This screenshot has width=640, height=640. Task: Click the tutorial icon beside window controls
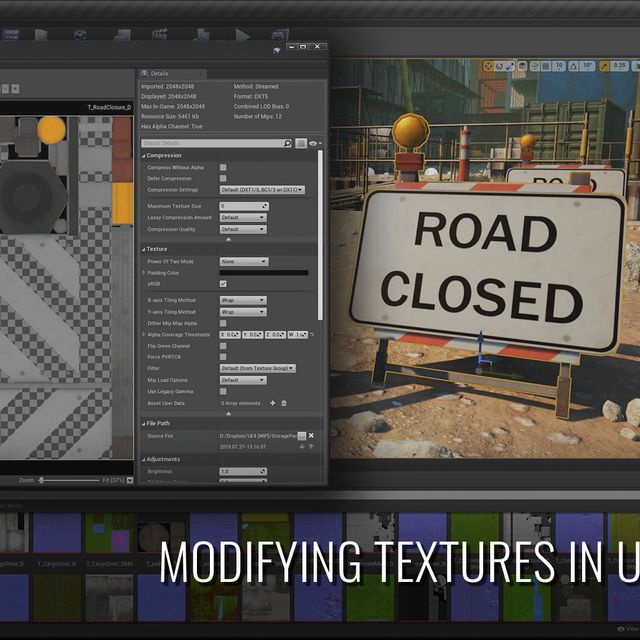coord(277,51)
